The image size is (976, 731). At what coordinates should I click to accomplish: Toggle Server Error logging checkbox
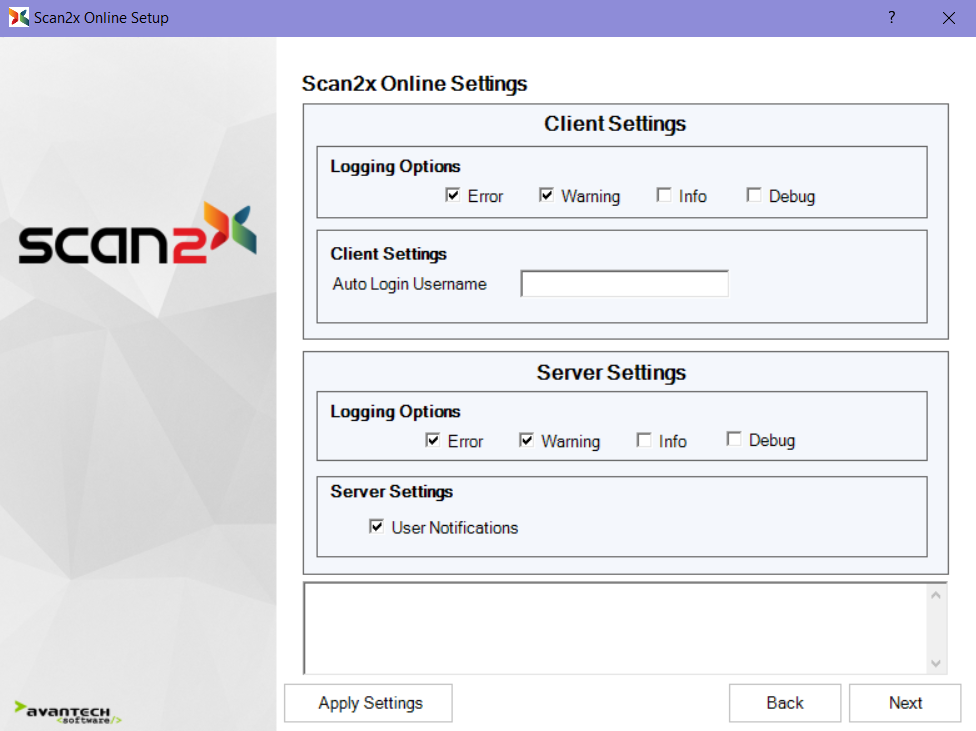tap(433, 440)
